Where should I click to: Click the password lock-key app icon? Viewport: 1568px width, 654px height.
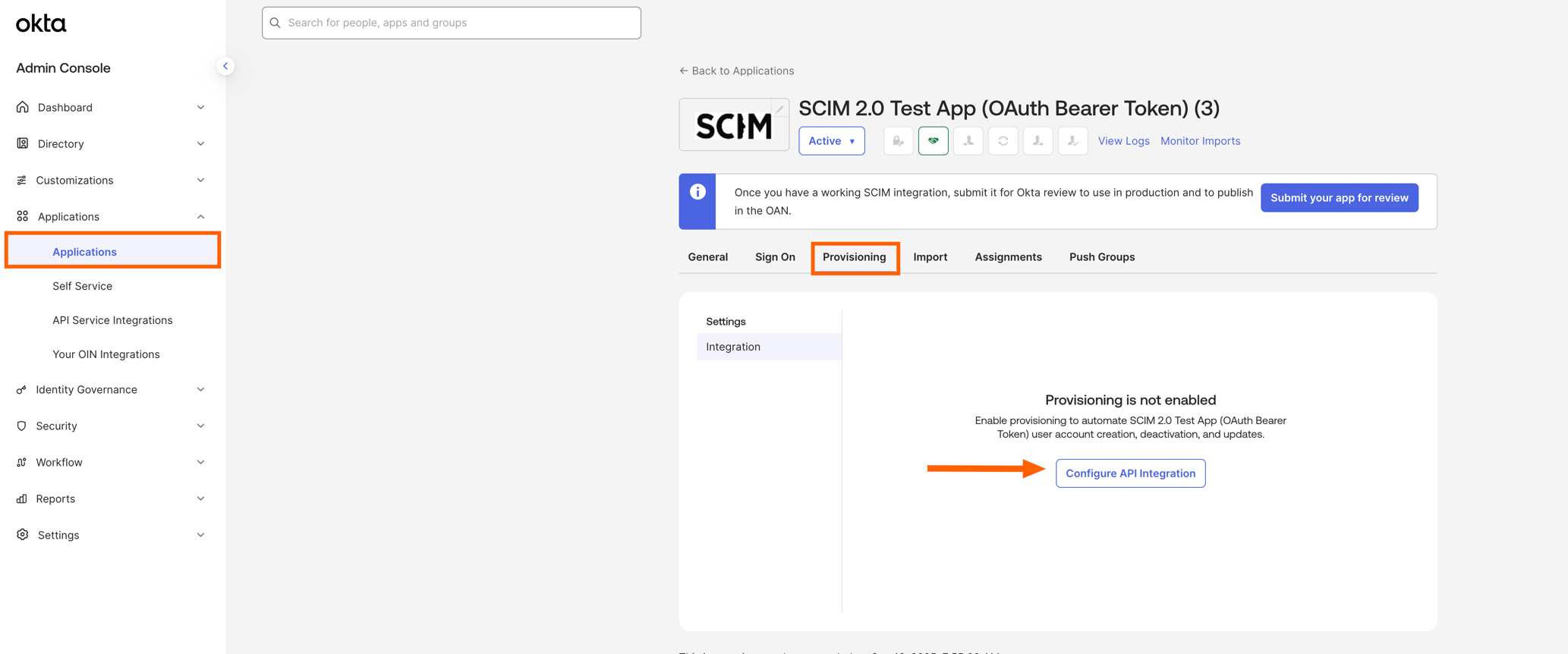898,141
